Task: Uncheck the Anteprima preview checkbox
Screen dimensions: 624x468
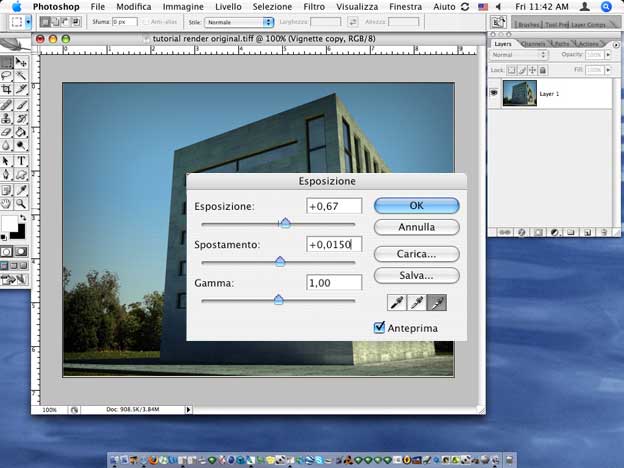Action: click(379, 327)
